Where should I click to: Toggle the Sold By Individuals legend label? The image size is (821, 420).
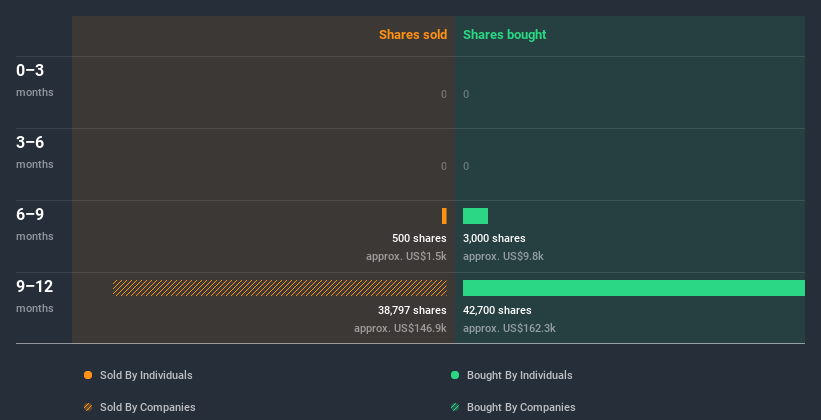point(146,375)
